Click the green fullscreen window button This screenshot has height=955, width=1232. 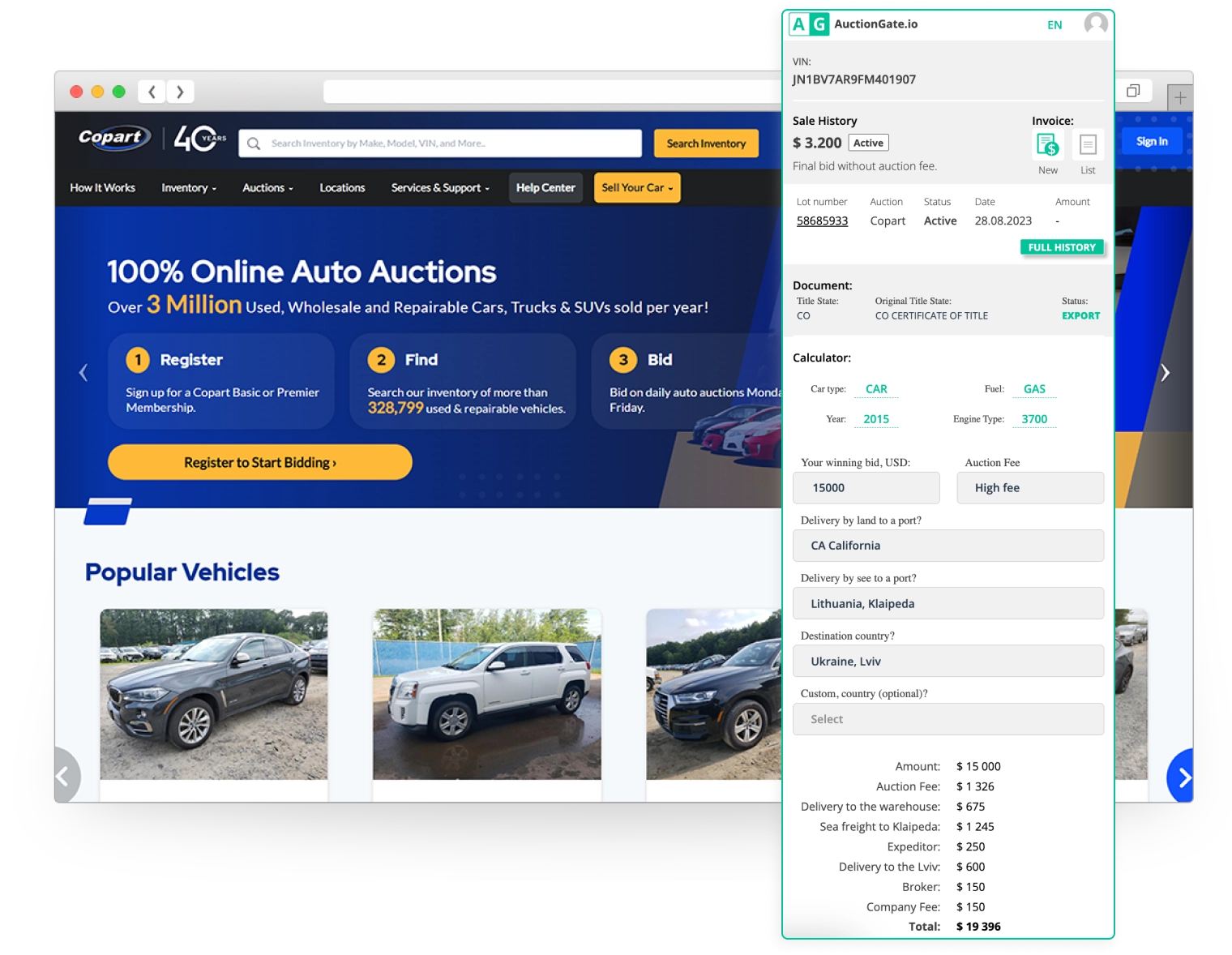click(118, 92)
